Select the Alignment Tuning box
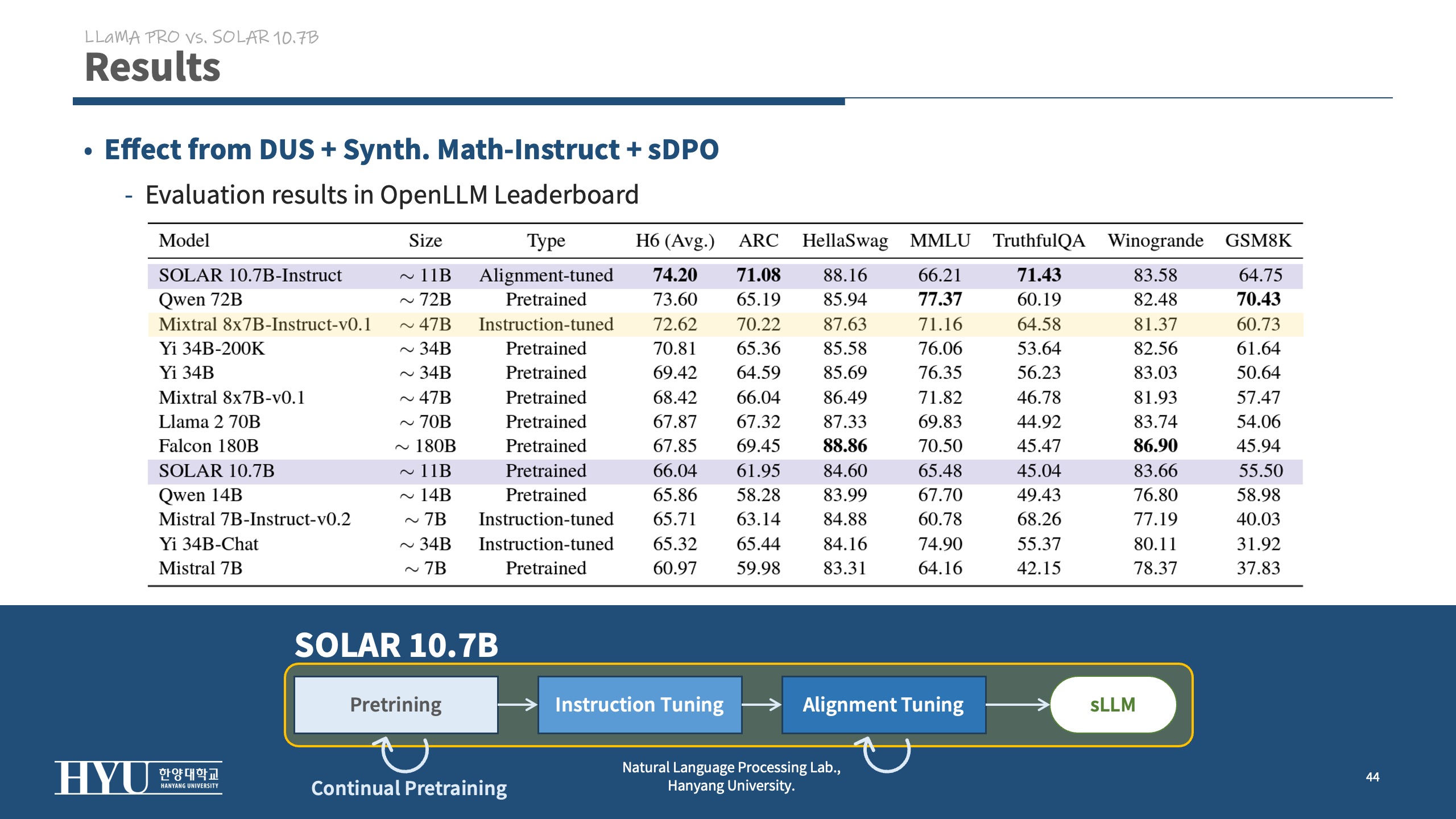The image size is (1456, 819). point(883,705)
